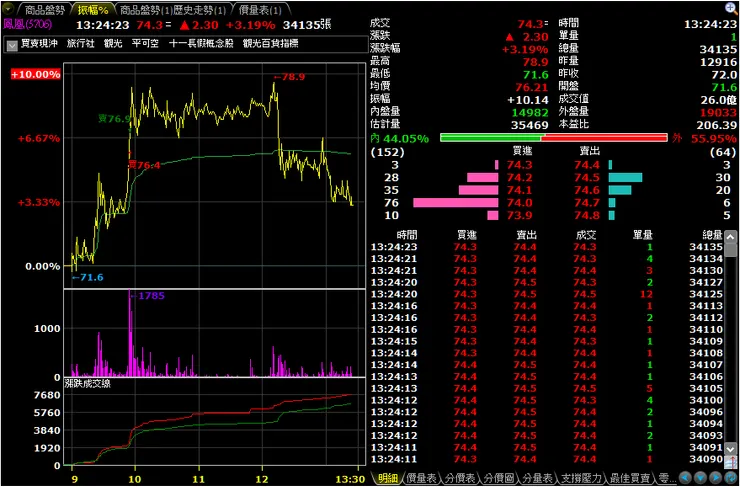
Task: Click the 外 55.95% ratio label
Action: click(704, 139)
